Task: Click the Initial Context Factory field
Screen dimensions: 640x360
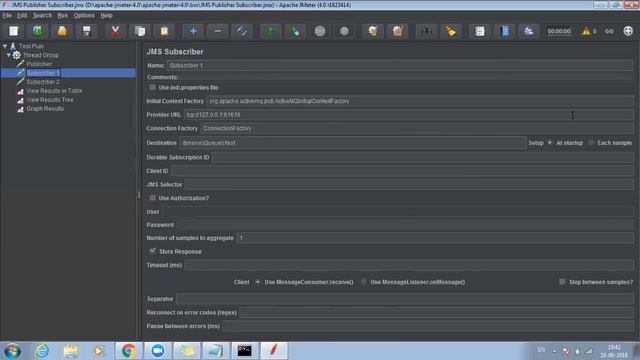Action: click(x=420, y=101)
